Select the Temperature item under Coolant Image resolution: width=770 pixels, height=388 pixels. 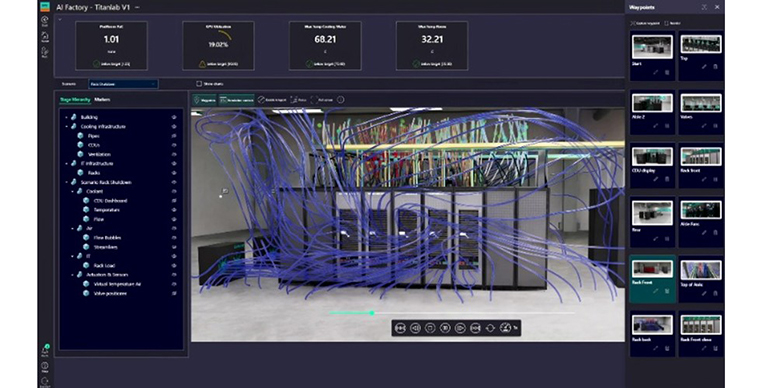click(x=107, y=210)
